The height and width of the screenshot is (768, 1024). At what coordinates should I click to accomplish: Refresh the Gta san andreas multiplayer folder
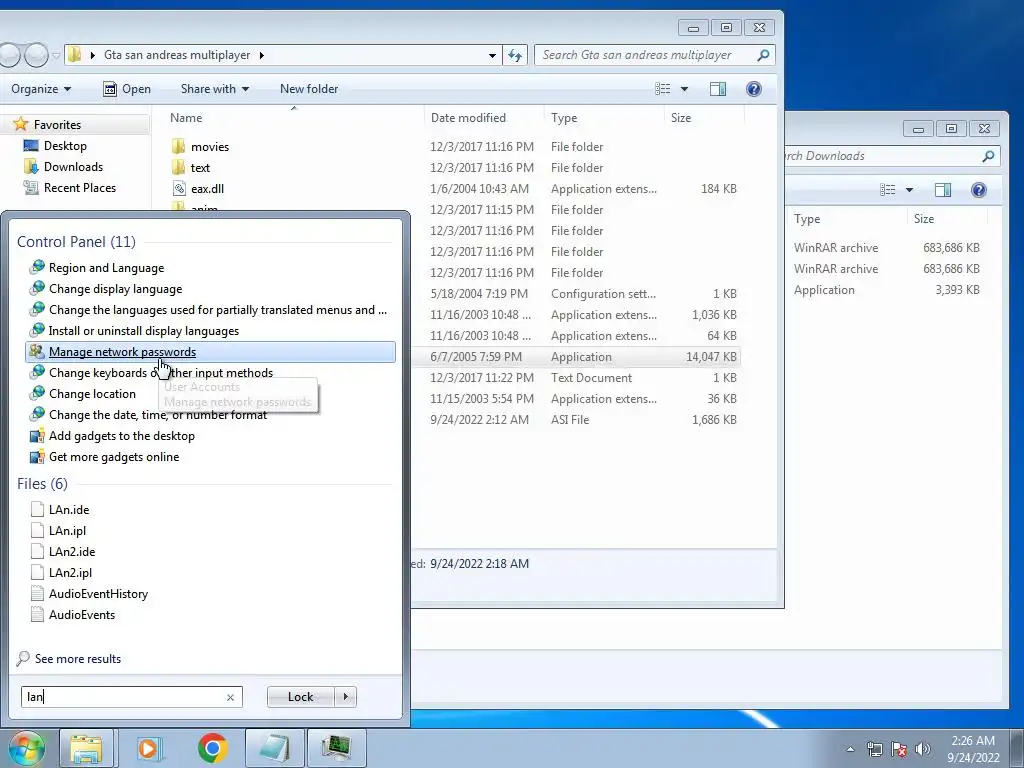click(x=515, y=56)
